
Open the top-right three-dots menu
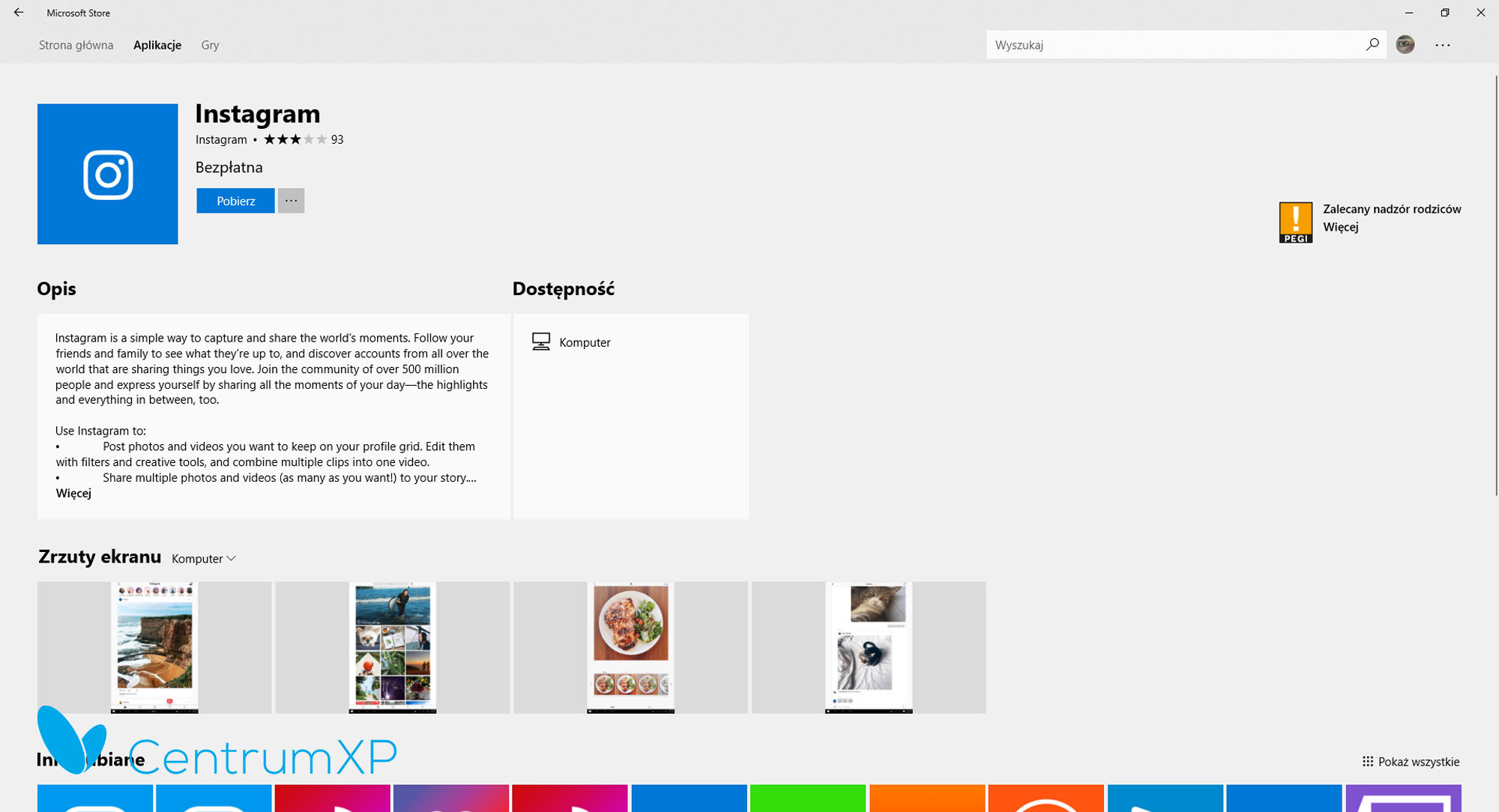coord(1443,45)
